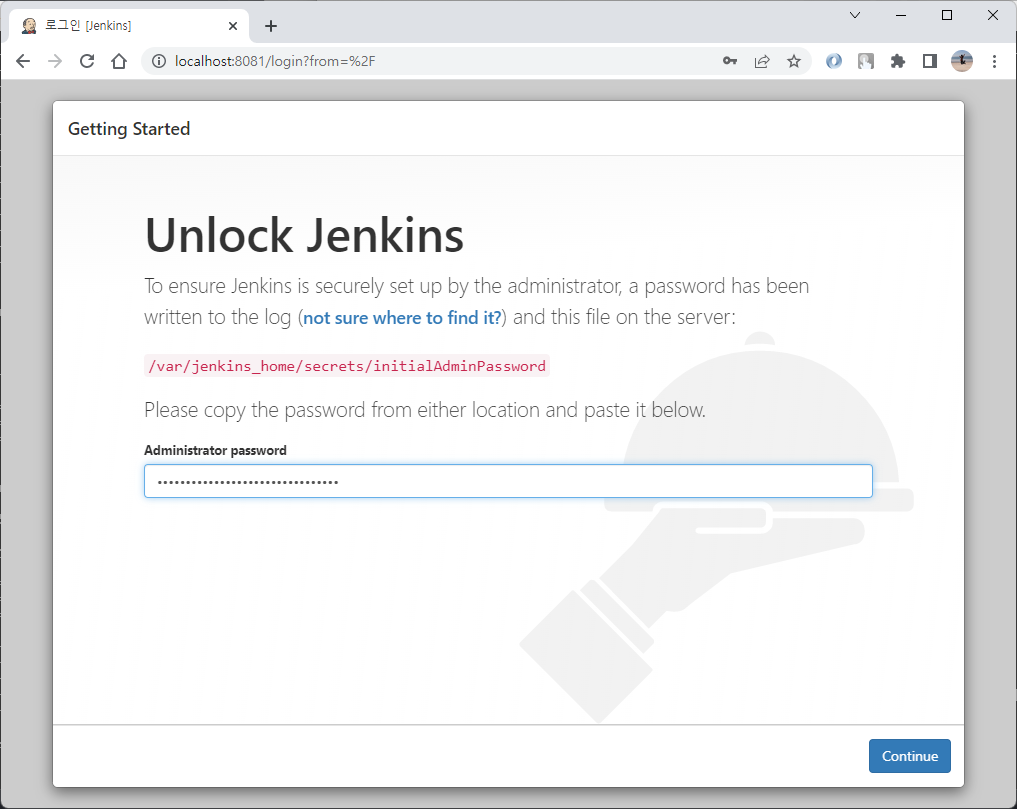
Task: Select the 로그인 [Jenkins] tab
Action: [x=130, y=26]
